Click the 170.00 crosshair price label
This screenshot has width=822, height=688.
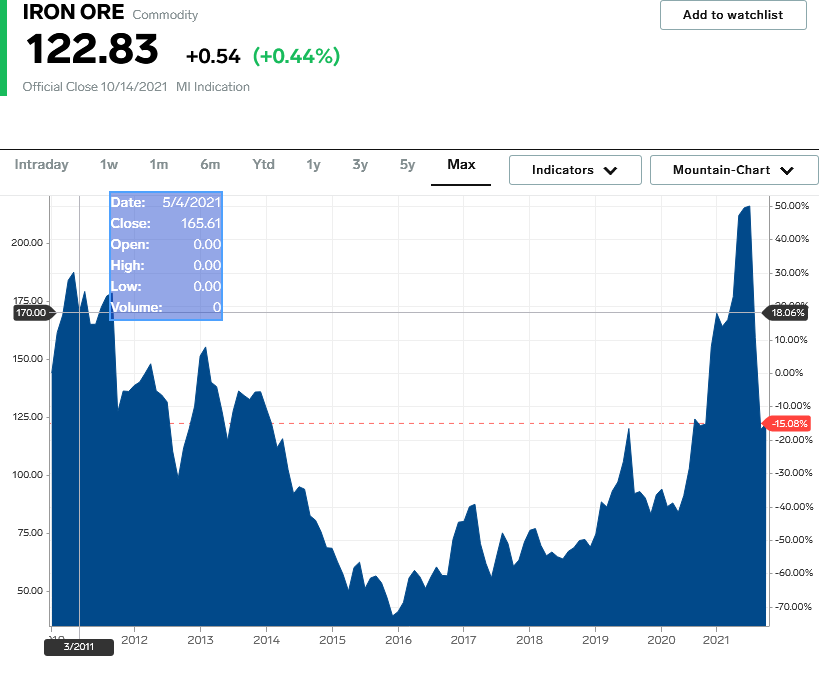coord(31,313)
